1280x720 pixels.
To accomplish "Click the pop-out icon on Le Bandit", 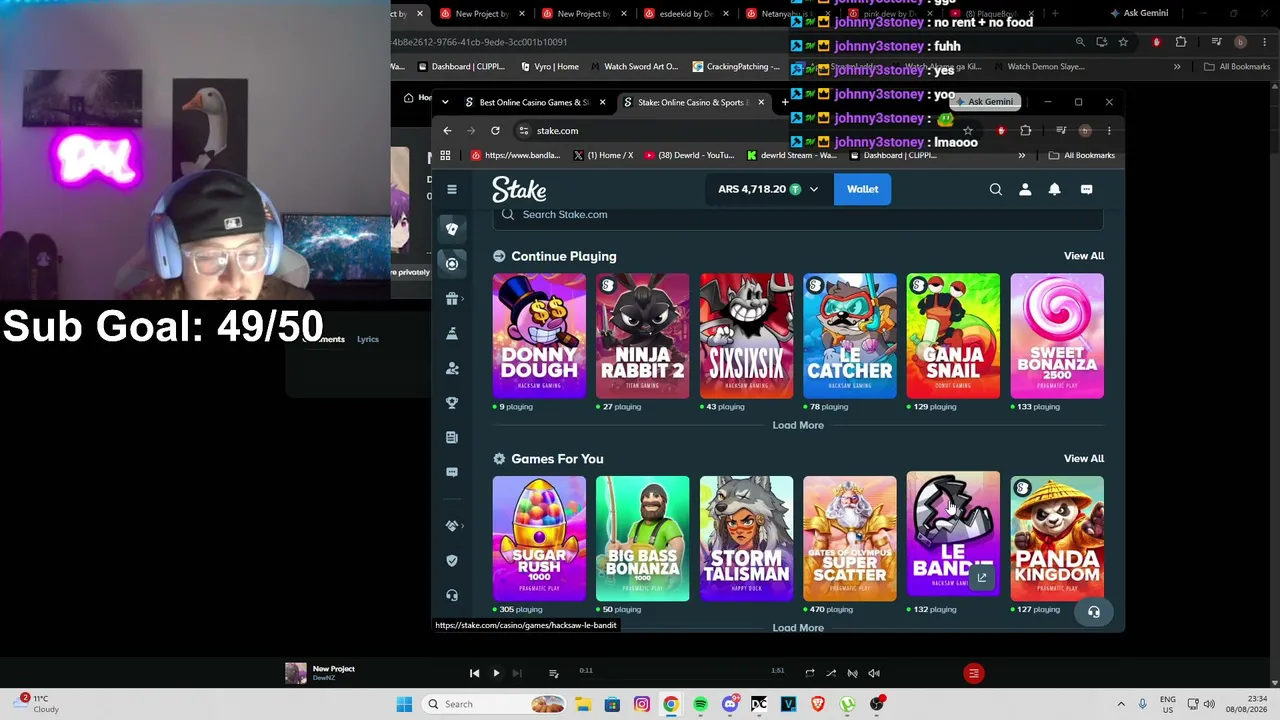I will point(982,577).
